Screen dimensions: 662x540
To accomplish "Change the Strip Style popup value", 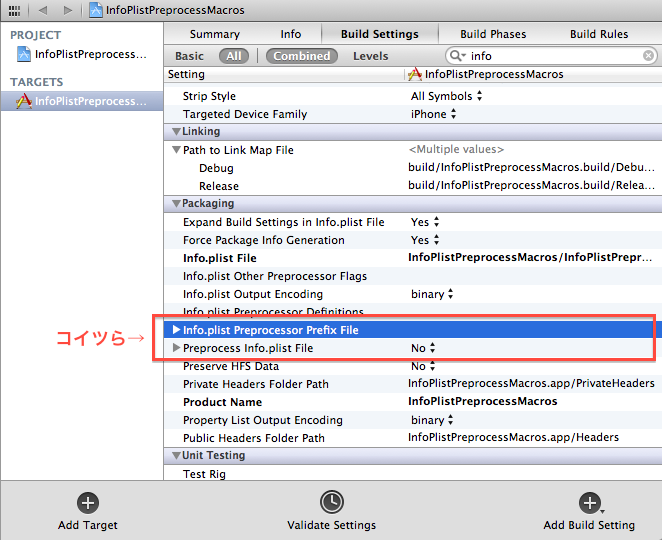I will tap(446, 96).
